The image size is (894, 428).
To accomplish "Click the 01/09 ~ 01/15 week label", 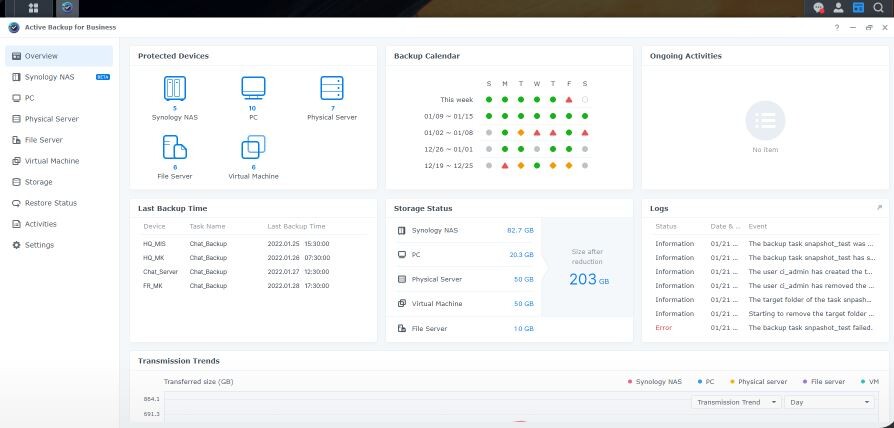I will pyautogui.click(x=449, y=116).
